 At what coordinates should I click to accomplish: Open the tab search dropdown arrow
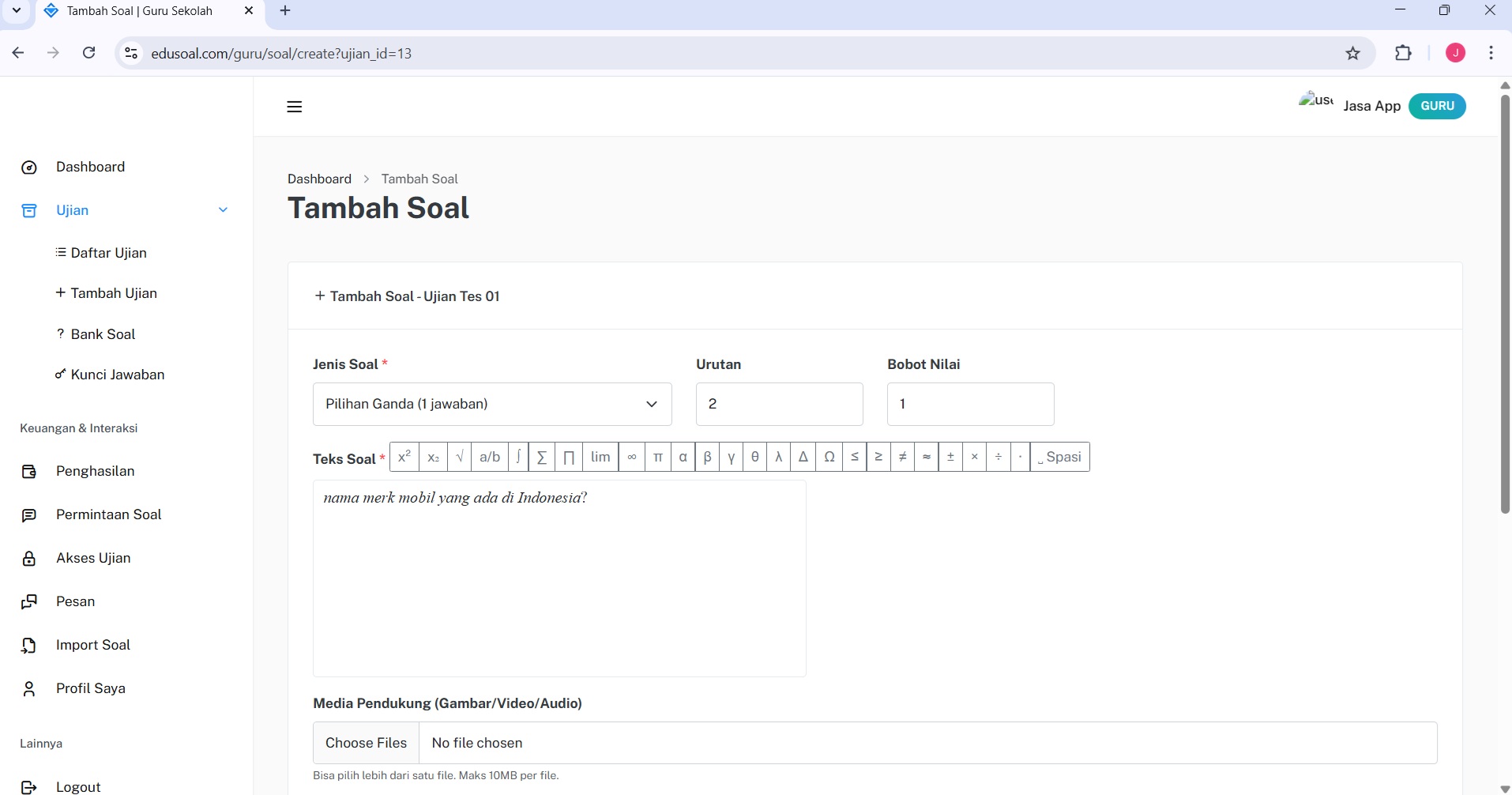(17, 11)
